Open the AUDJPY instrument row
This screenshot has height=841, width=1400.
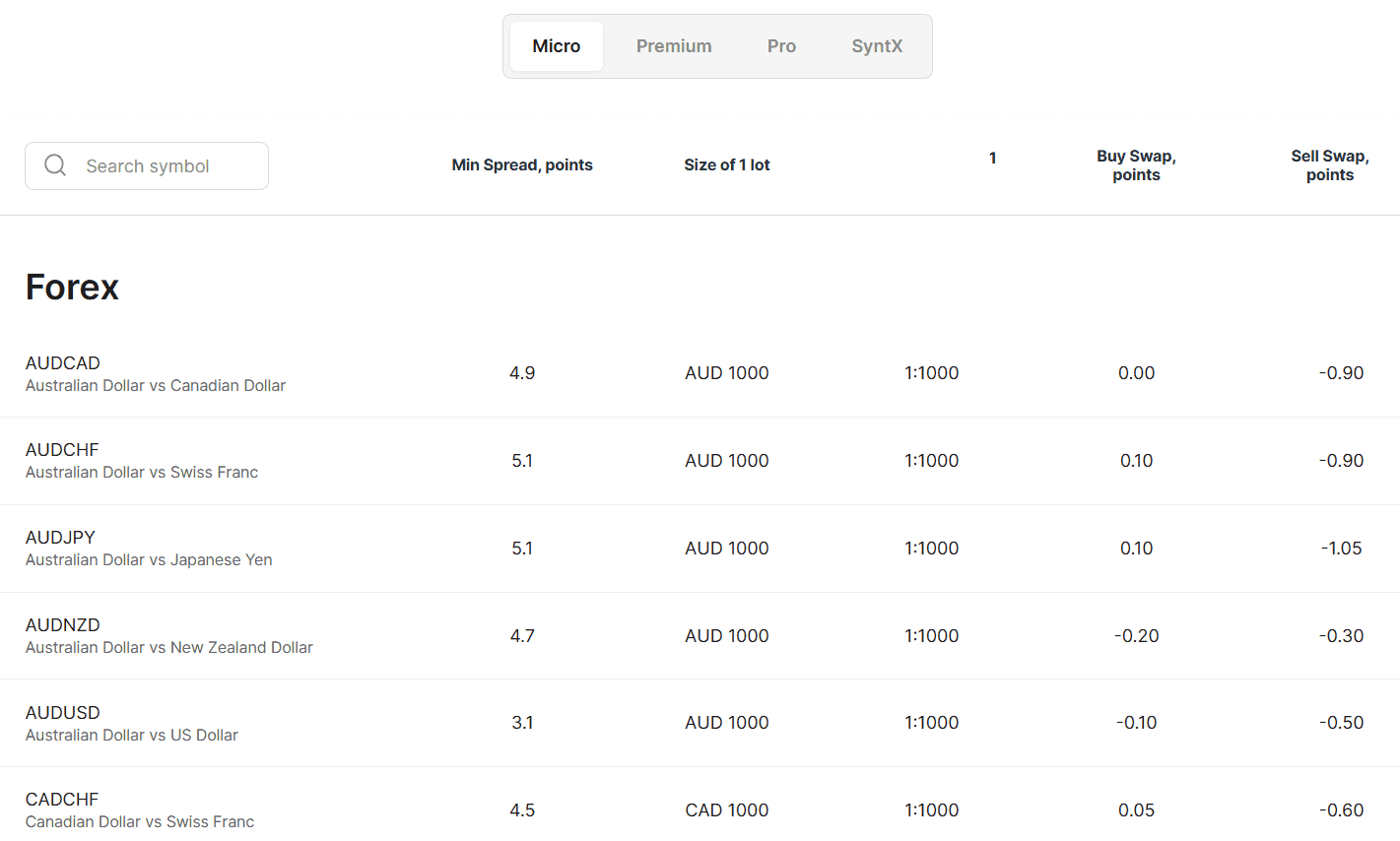60,537
